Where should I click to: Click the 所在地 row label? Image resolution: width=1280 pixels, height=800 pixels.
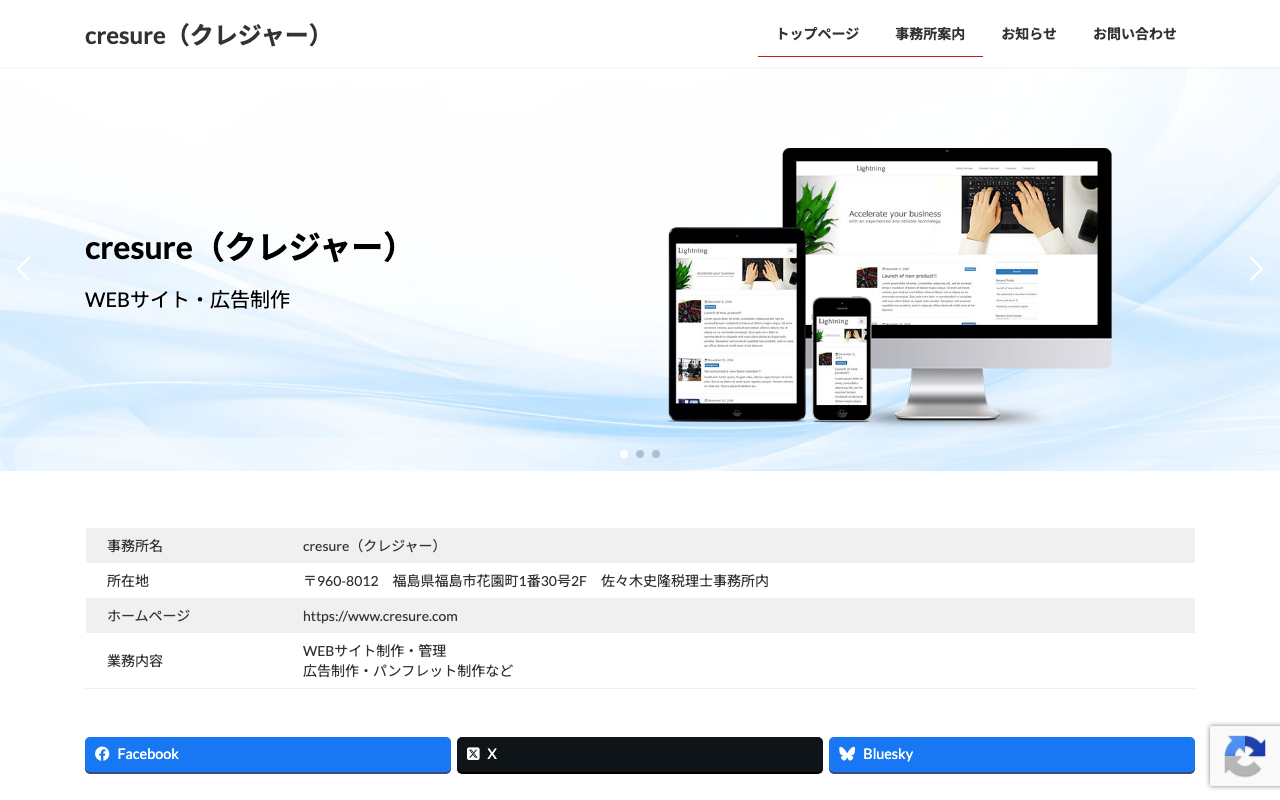click(x=128, y=581)
